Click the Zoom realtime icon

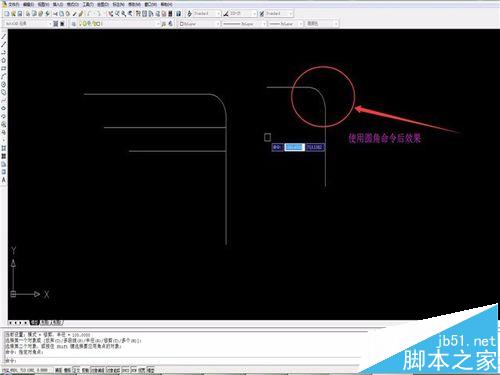point(117,14)
